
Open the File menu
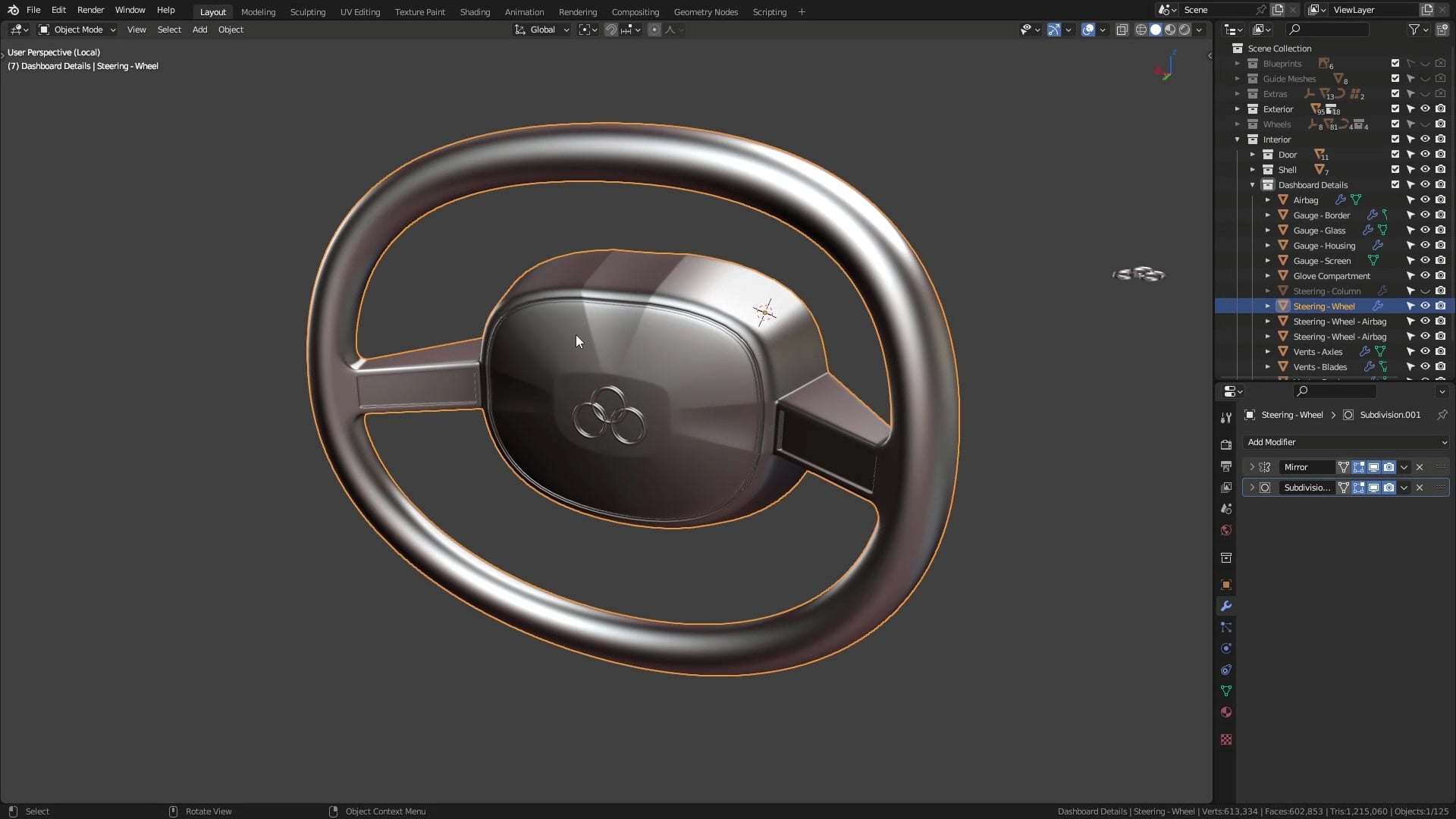pos(33,10)
